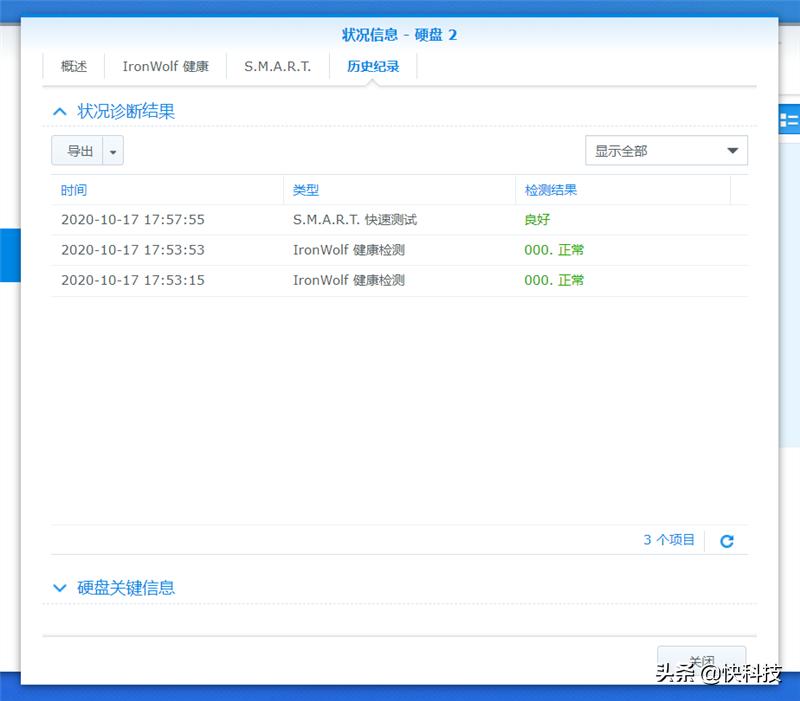The height and width of the screenshot is (701, 800).
Task: Click the active 历史纪录 tab
Action: click(371, 66)
